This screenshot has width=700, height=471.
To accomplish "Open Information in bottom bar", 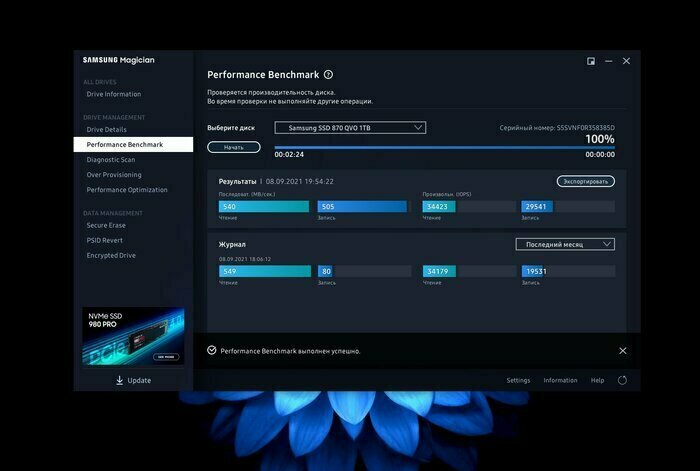I will click(560, 380).
